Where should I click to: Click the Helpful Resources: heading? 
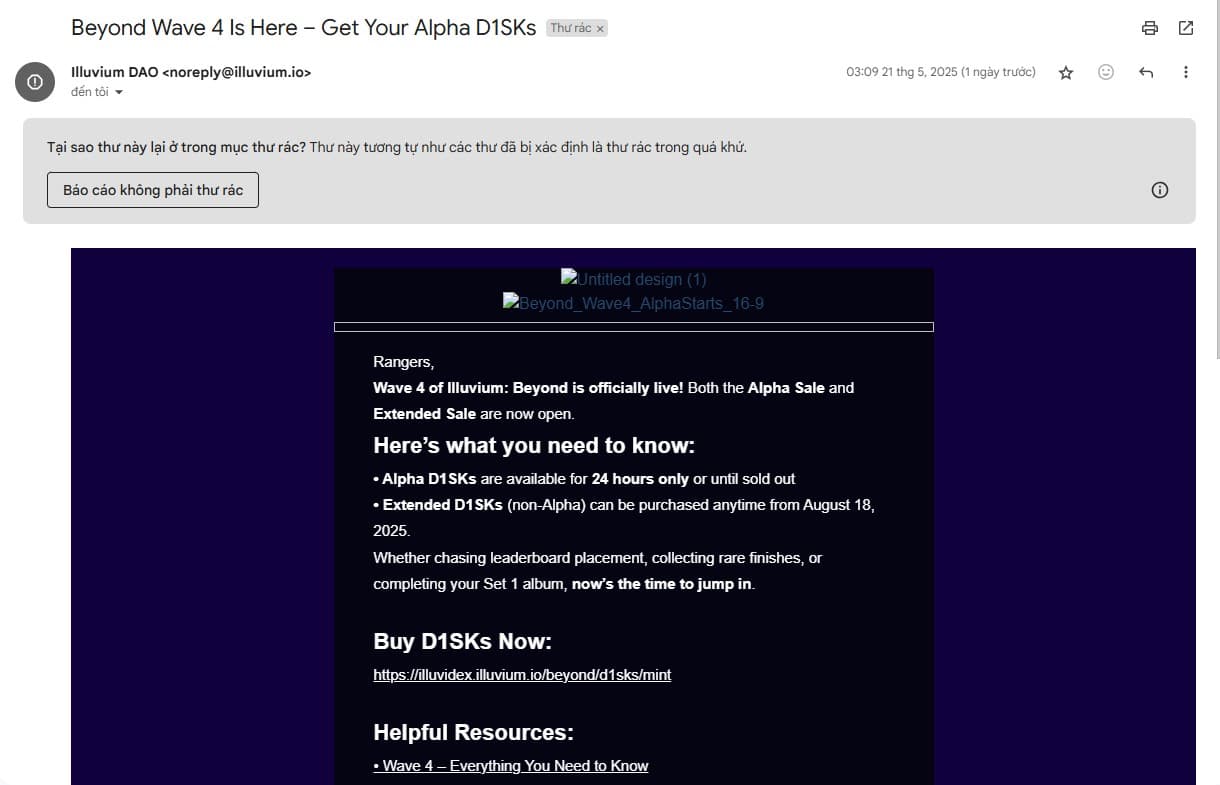tap(473, 732)
